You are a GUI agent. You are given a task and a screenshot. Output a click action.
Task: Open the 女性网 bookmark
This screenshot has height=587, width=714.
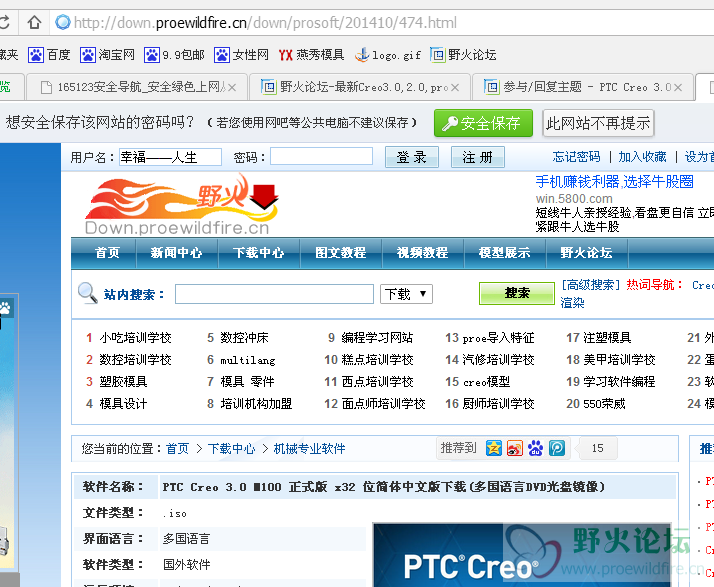click(241, 55)
